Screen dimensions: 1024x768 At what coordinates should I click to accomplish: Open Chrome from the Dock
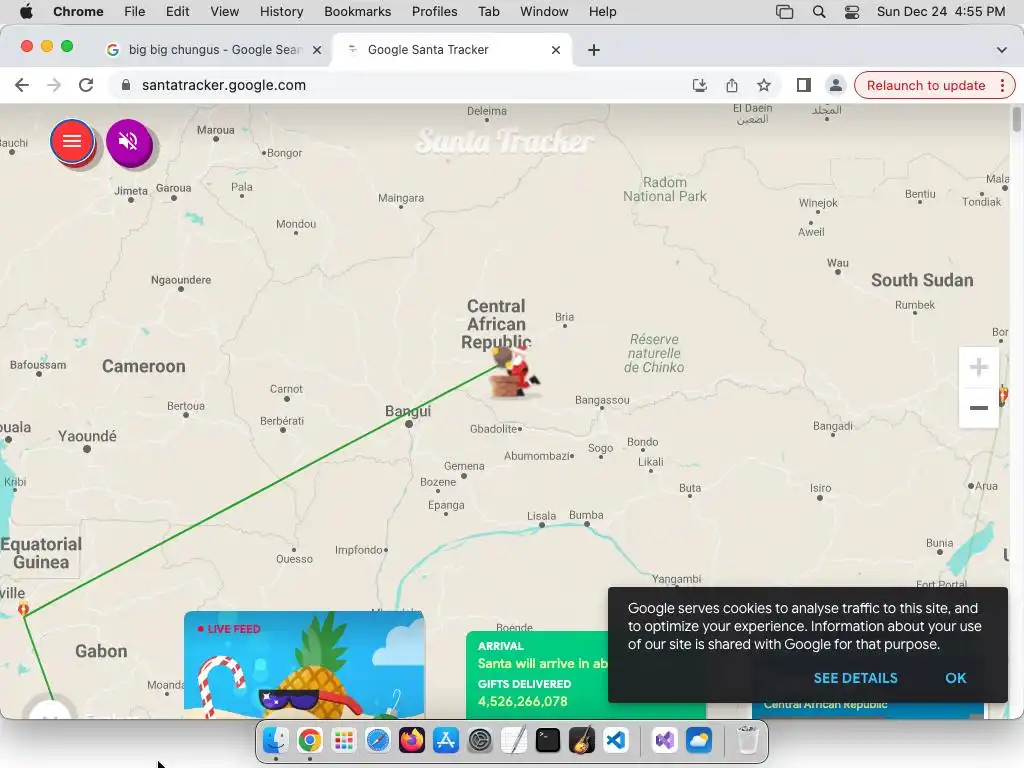point(310,740)
